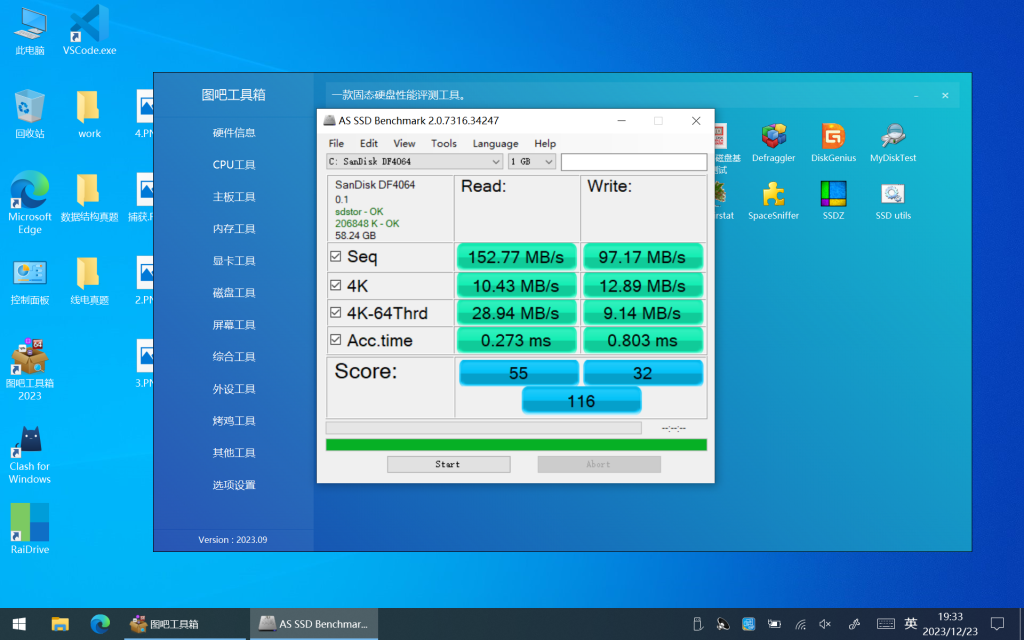Open the 磁盘工具 sidebar tab

[x=234, y=293]
